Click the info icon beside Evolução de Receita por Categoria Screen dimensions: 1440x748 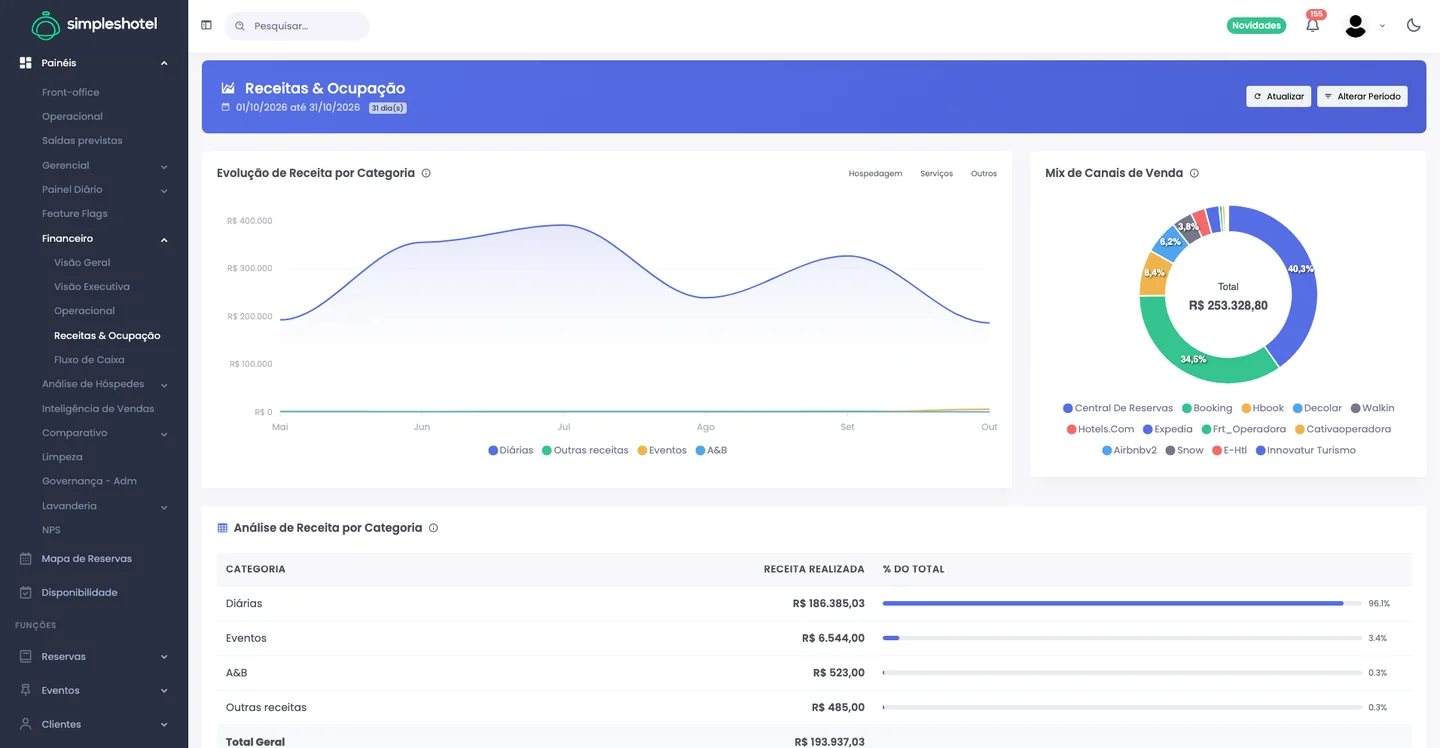click(x=426, y=173)
